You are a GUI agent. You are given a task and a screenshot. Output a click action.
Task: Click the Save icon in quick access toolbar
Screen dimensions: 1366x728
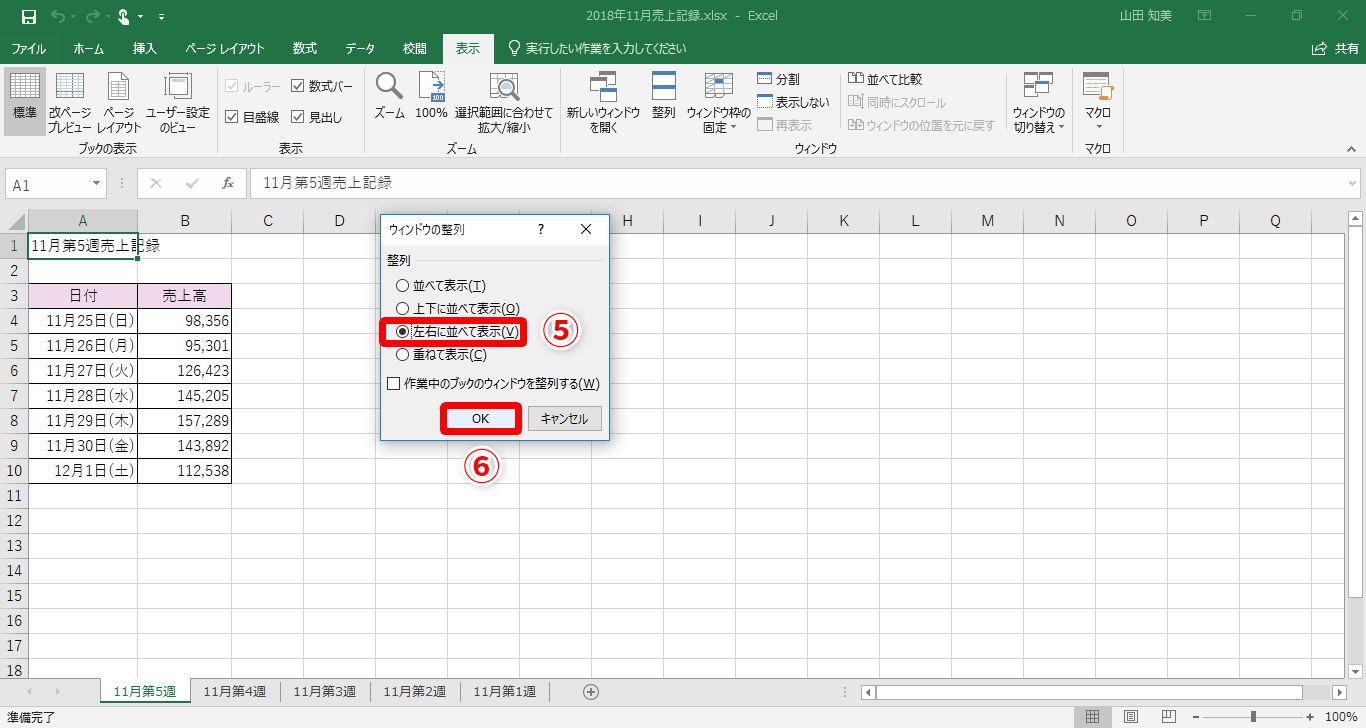(x=28, y=16)
